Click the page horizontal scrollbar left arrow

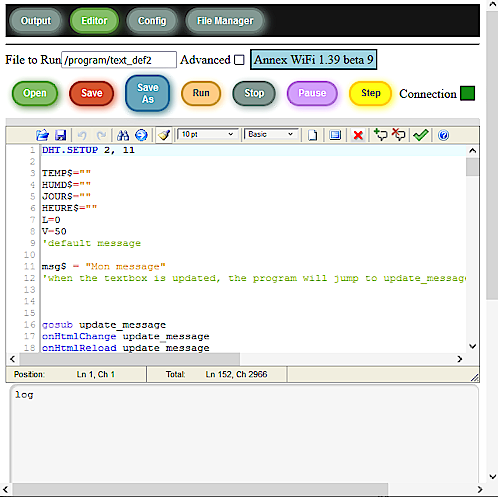5,489
